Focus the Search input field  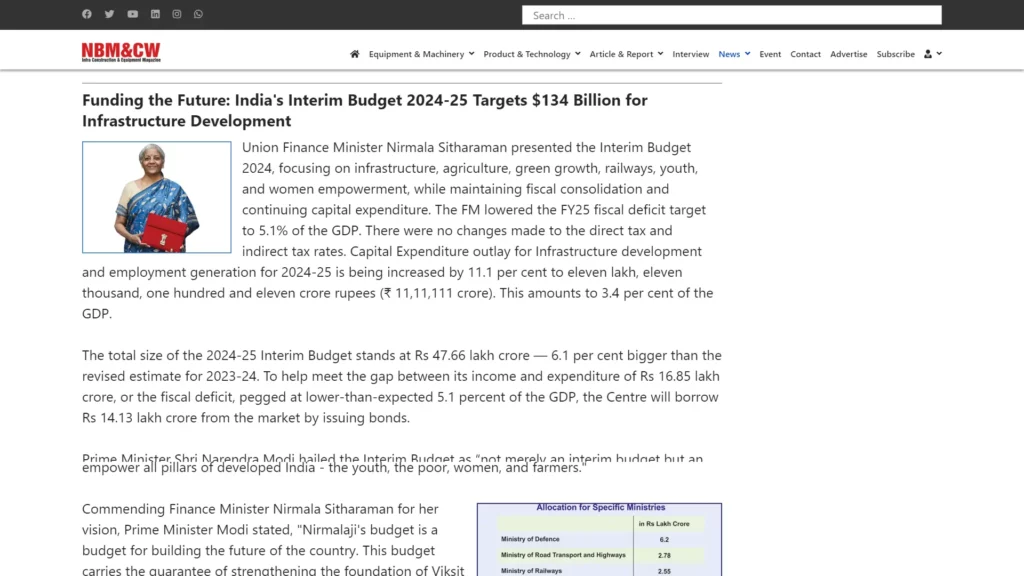pos(731,15)
